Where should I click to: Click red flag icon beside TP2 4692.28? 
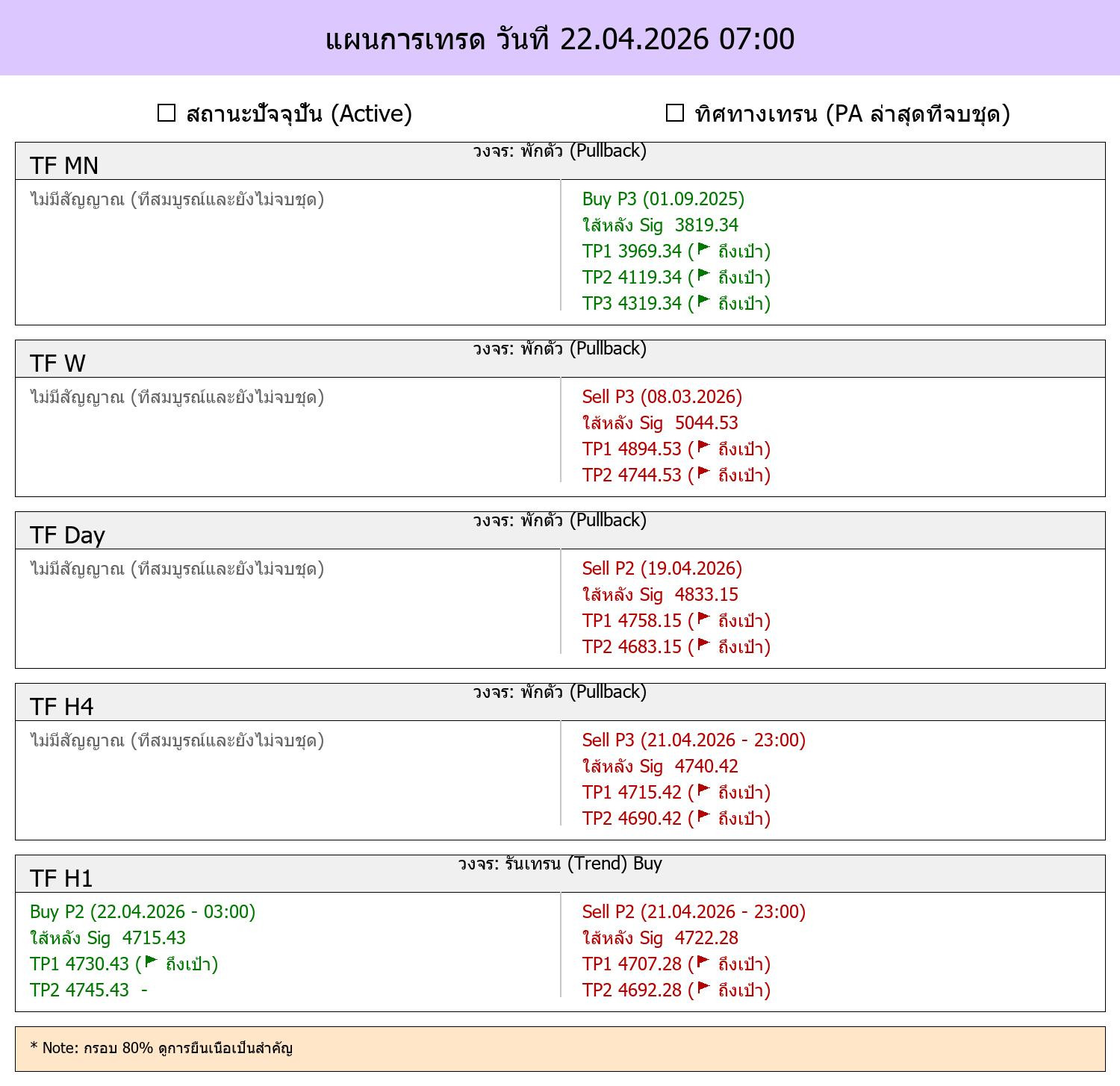[703, 988]
